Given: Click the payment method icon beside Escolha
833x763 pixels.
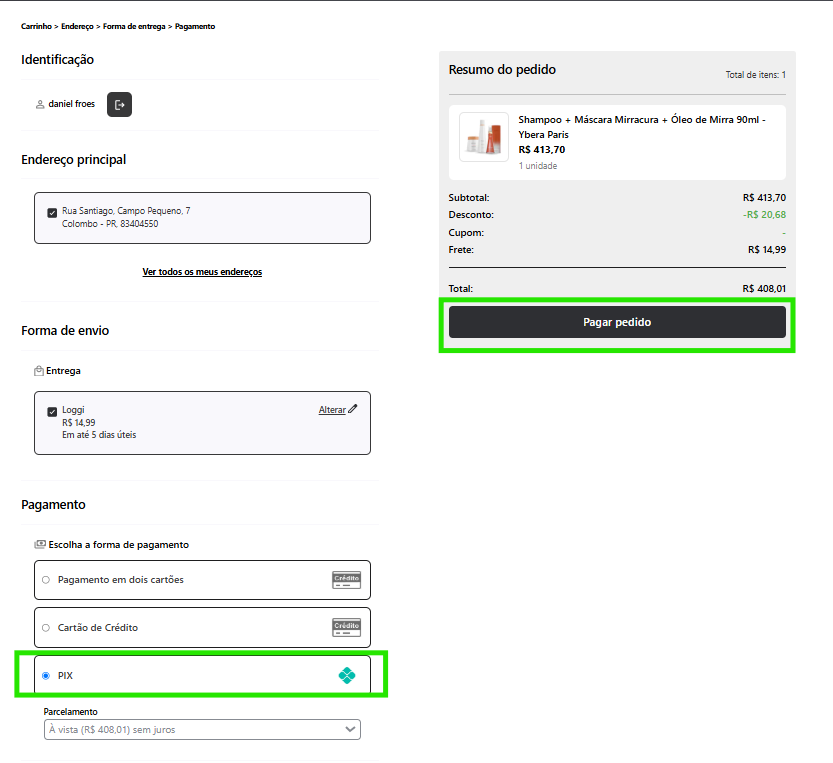Looking at the screenshot, I should tap(40, 545).
